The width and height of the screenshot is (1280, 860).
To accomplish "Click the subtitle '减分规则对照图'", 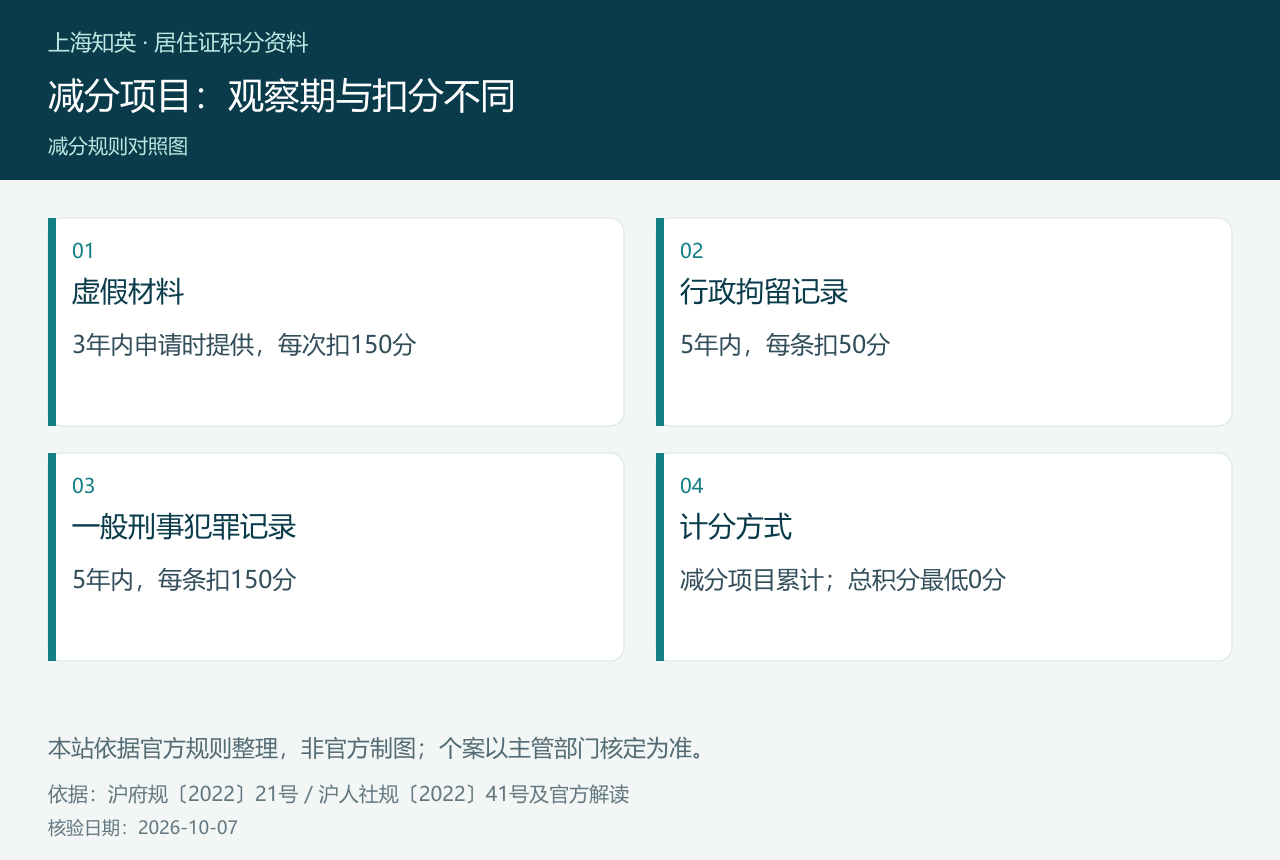I will pyautogui.click(x=118, y=147).
